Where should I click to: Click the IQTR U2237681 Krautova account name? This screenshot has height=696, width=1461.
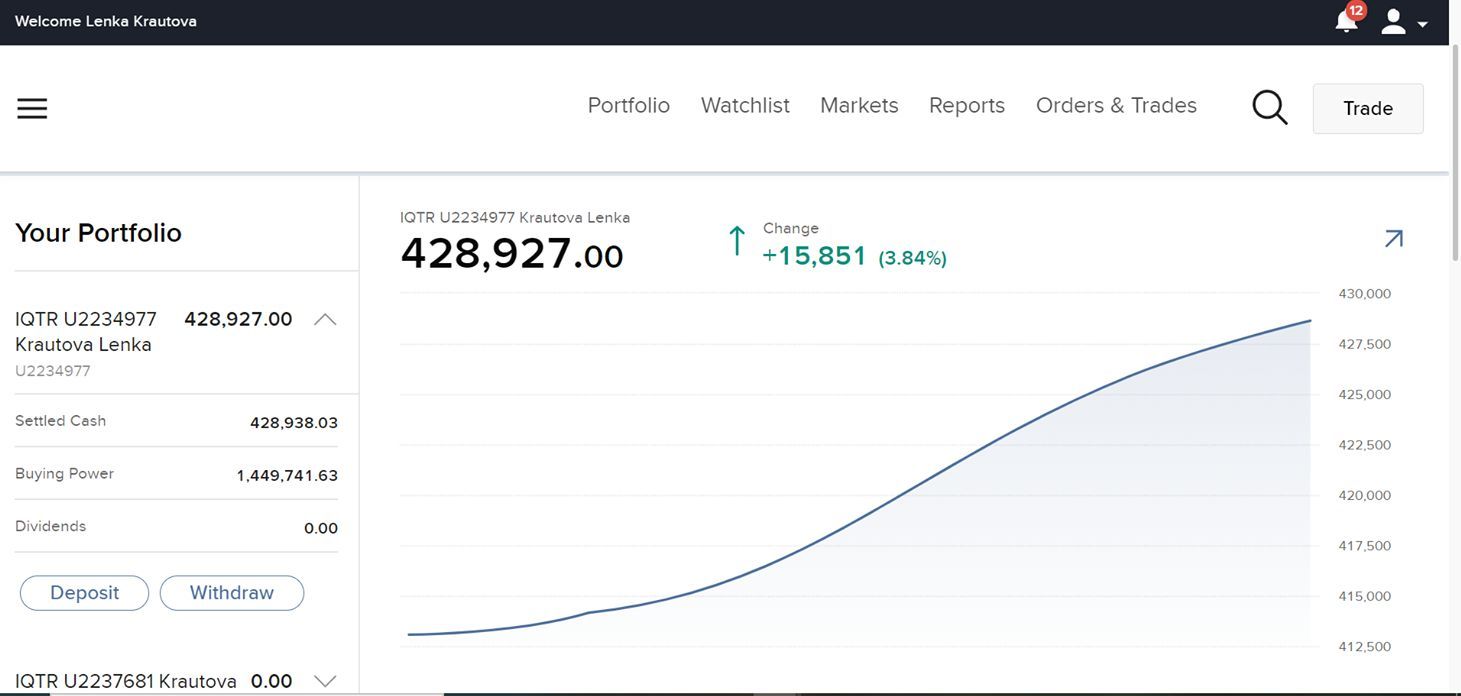coord(126,682)
